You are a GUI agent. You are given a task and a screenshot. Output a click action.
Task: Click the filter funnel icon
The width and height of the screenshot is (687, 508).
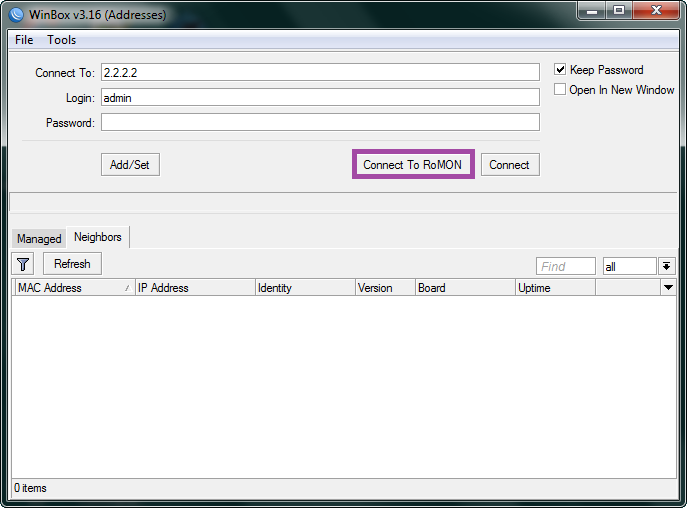click(23, 264)
